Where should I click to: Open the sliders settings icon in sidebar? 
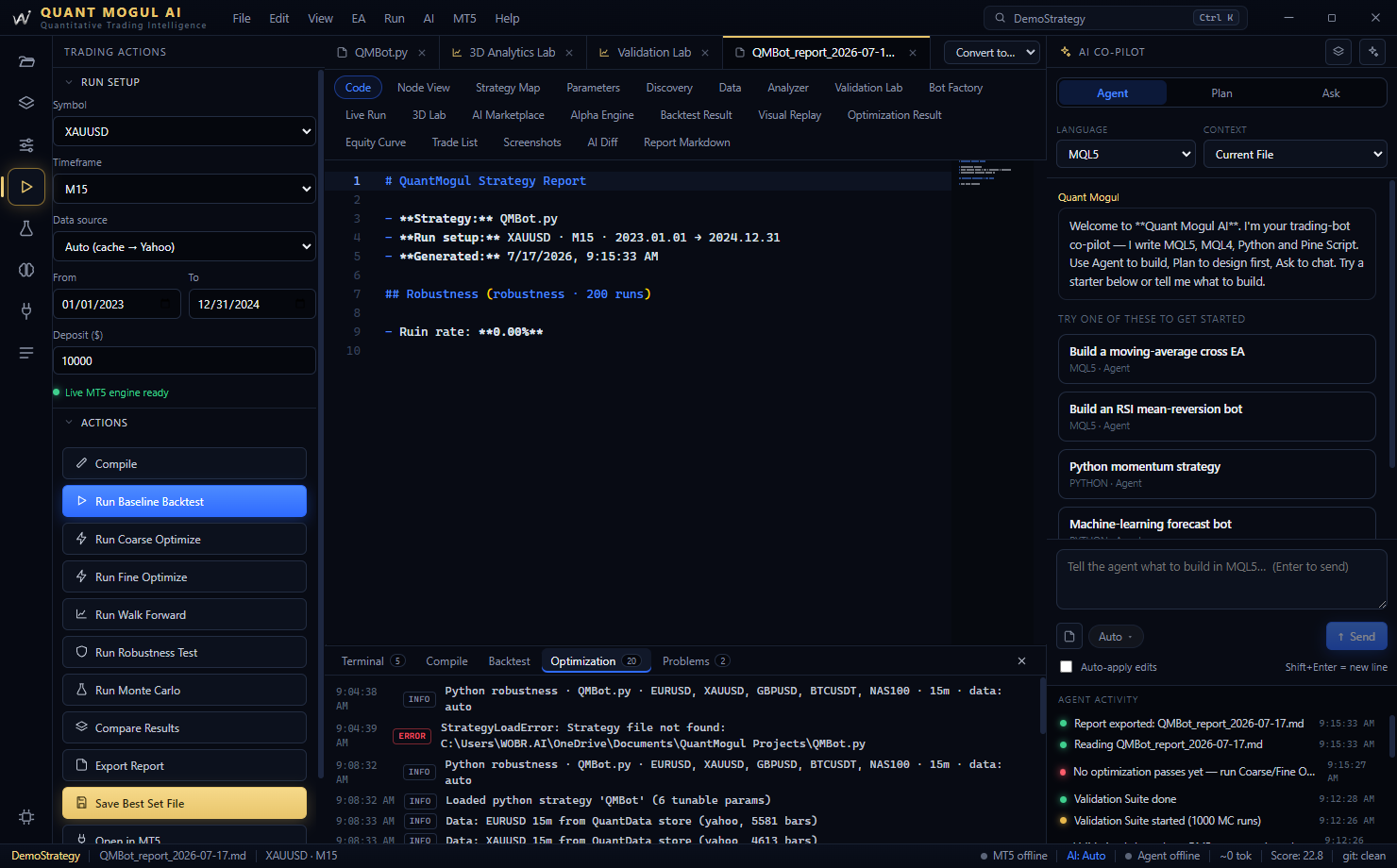pyautogui.click(x=26, y=144)
